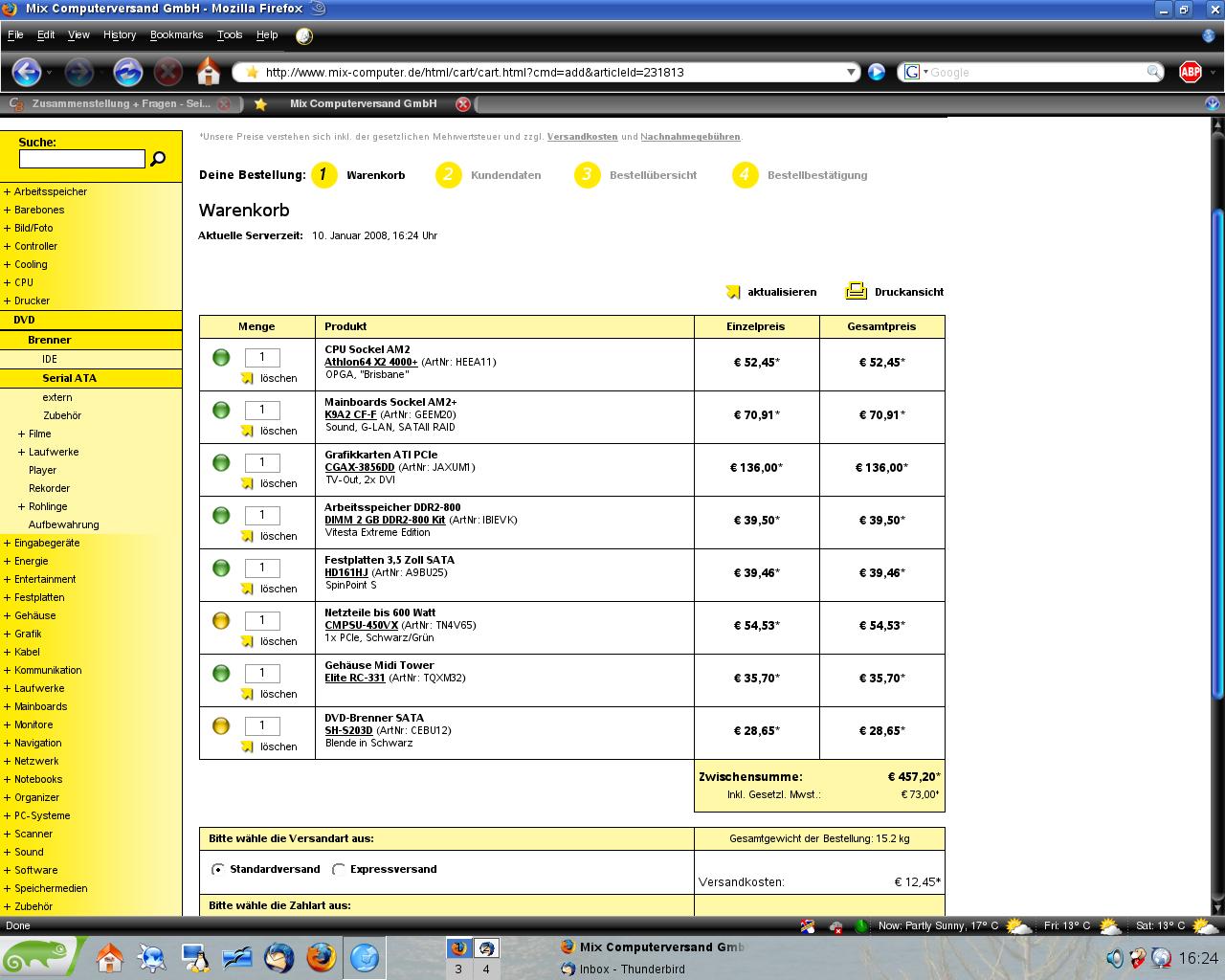The width and height of the screenshot is (1225, 980).
Task: Open the home folder panel icon
Action: coord(109,957)
